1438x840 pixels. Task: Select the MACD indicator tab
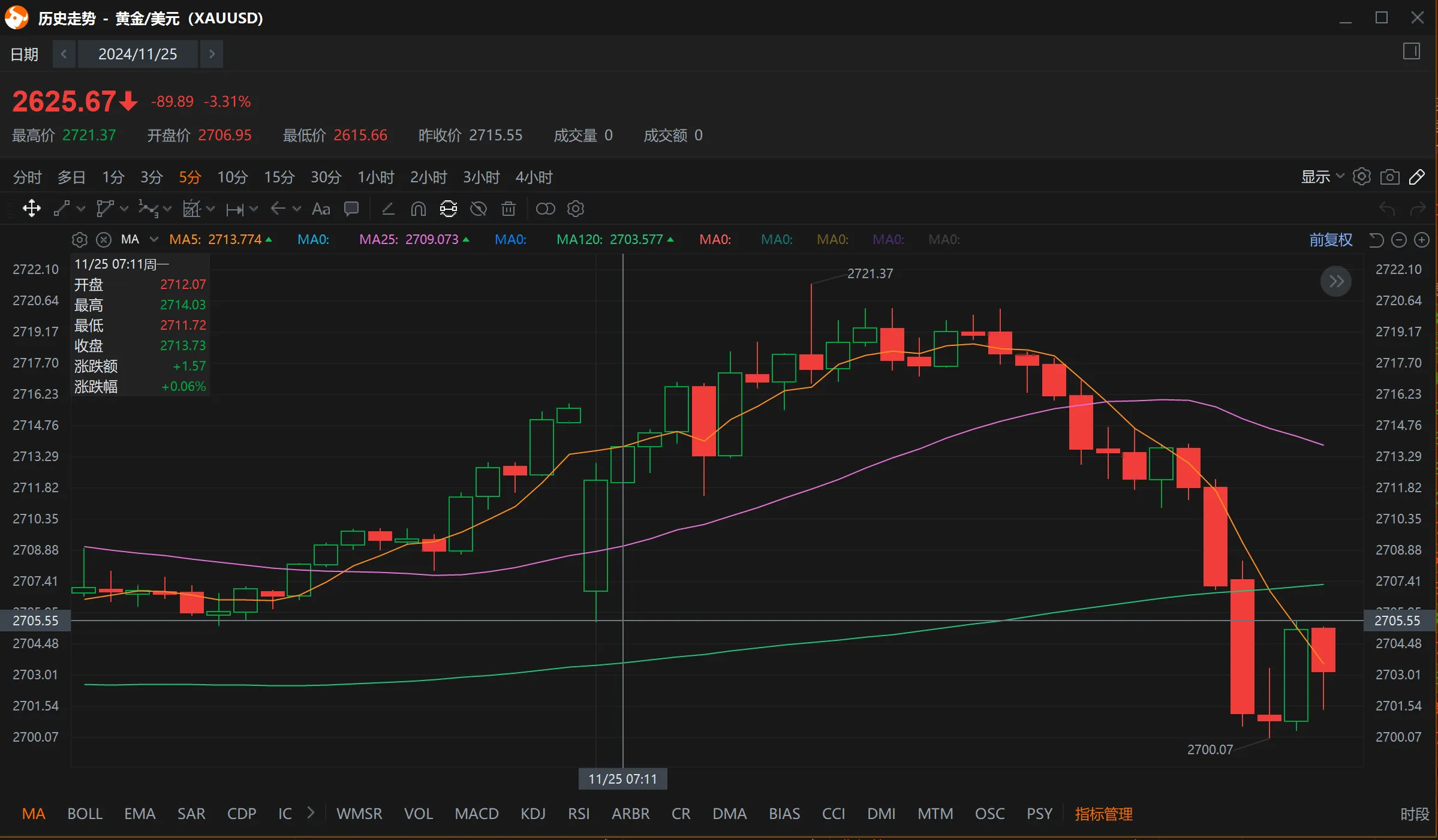point(477,814)
